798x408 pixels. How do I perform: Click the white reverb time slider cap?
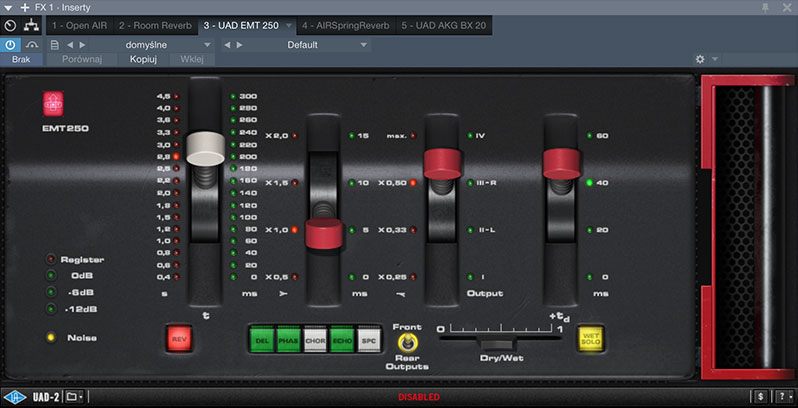tap(206, 149)
